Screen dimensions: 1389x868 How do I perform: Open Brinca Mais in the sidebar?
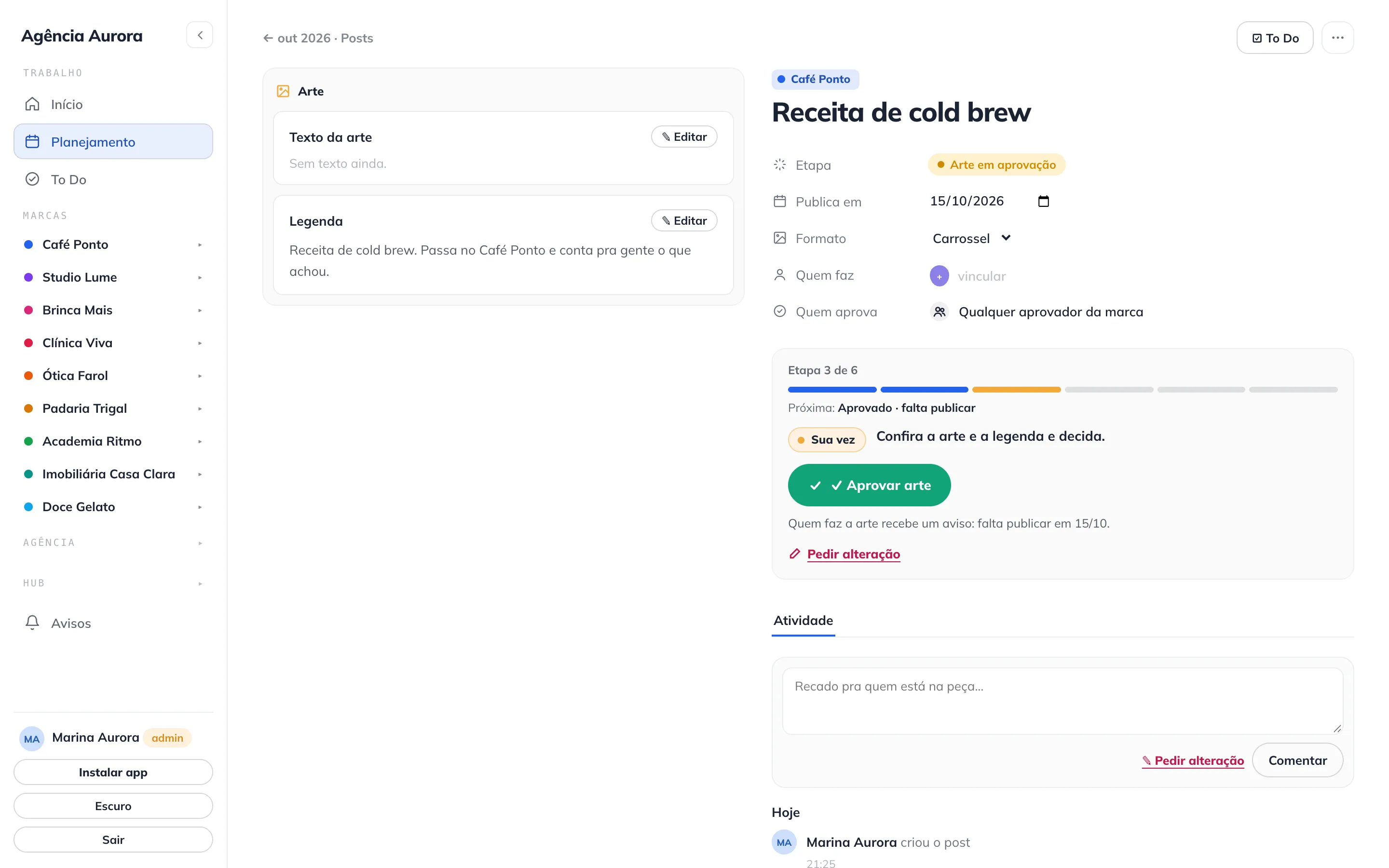click(x=78, y=310)
